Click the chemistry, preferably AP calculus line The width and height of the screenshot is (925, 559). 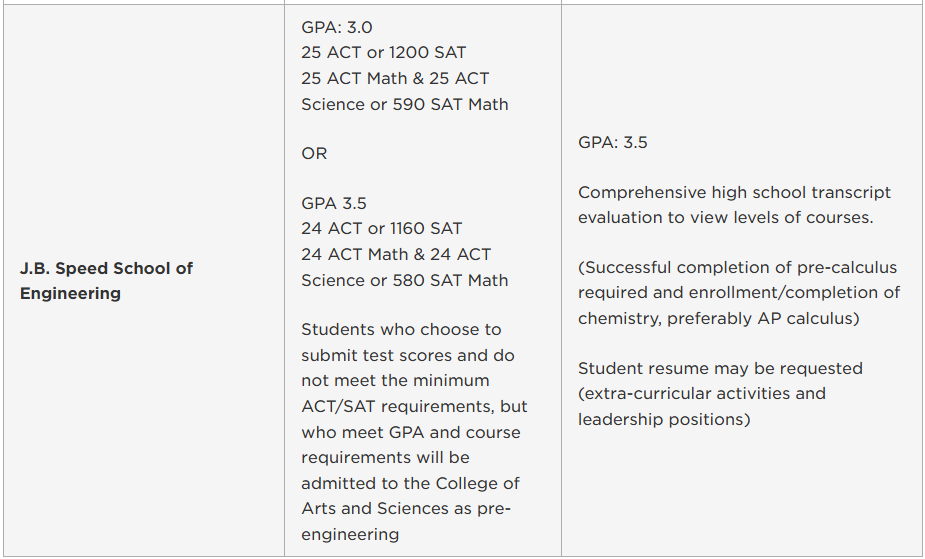pyautogui.click(x=719, y=318)
